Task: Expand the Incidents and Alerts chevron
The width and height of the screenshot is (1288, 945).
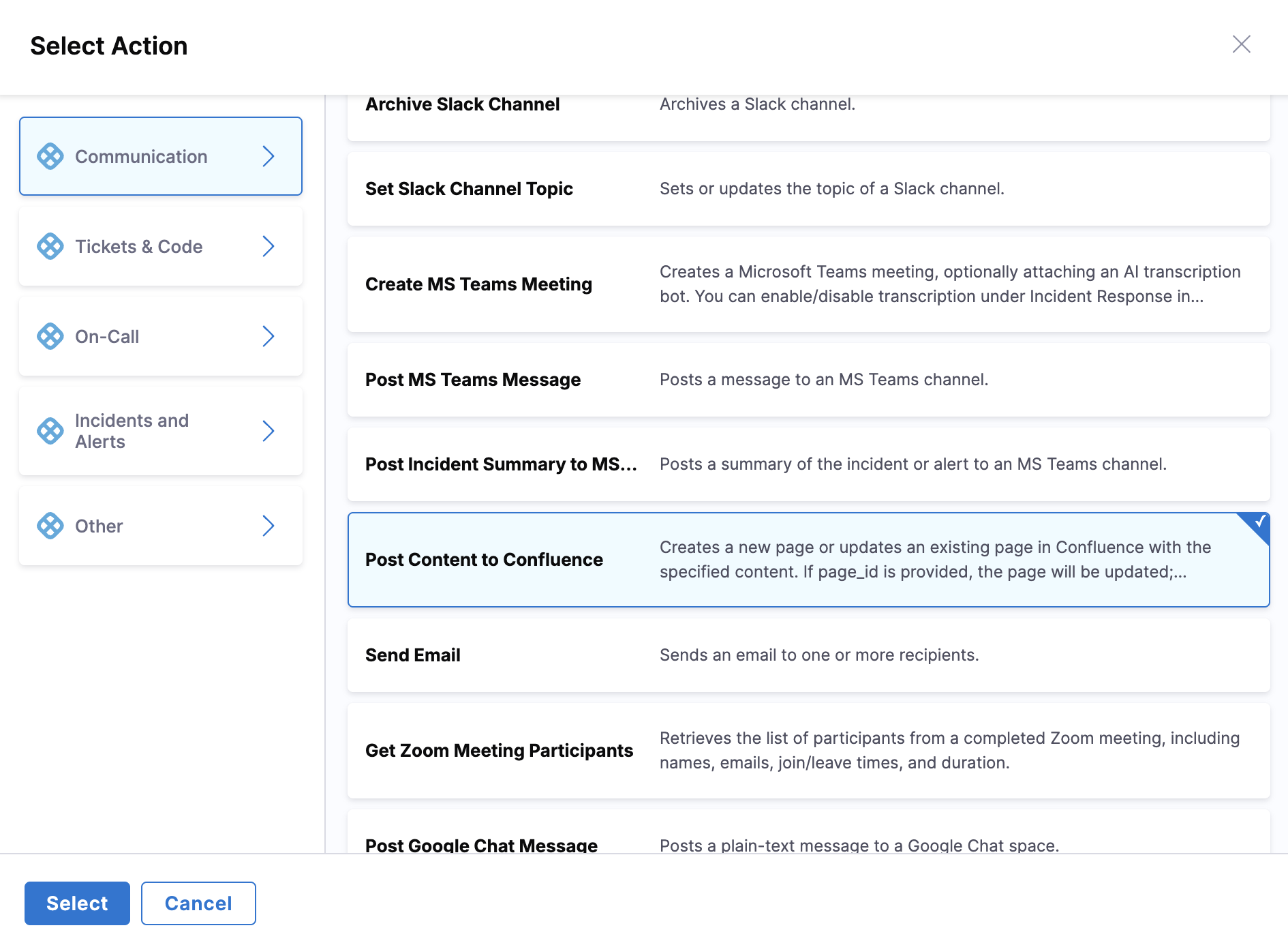Action: click(x=269, y=431)
